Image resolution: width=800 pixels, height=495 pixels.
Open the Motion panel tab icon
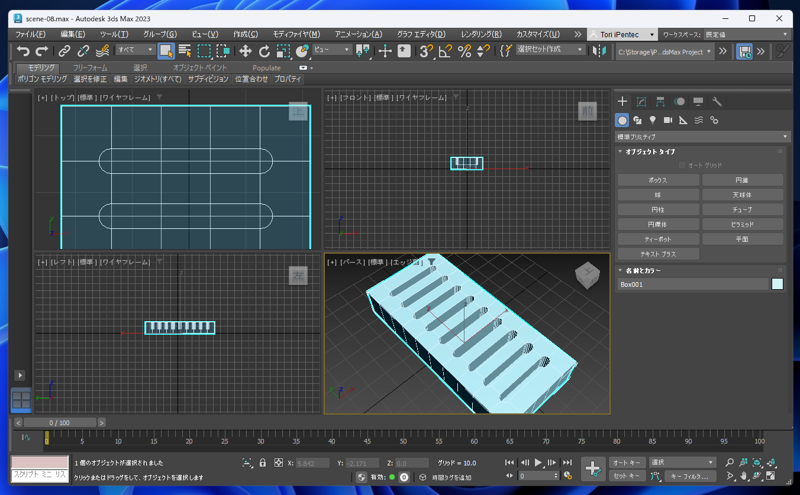tap(679, 102)
